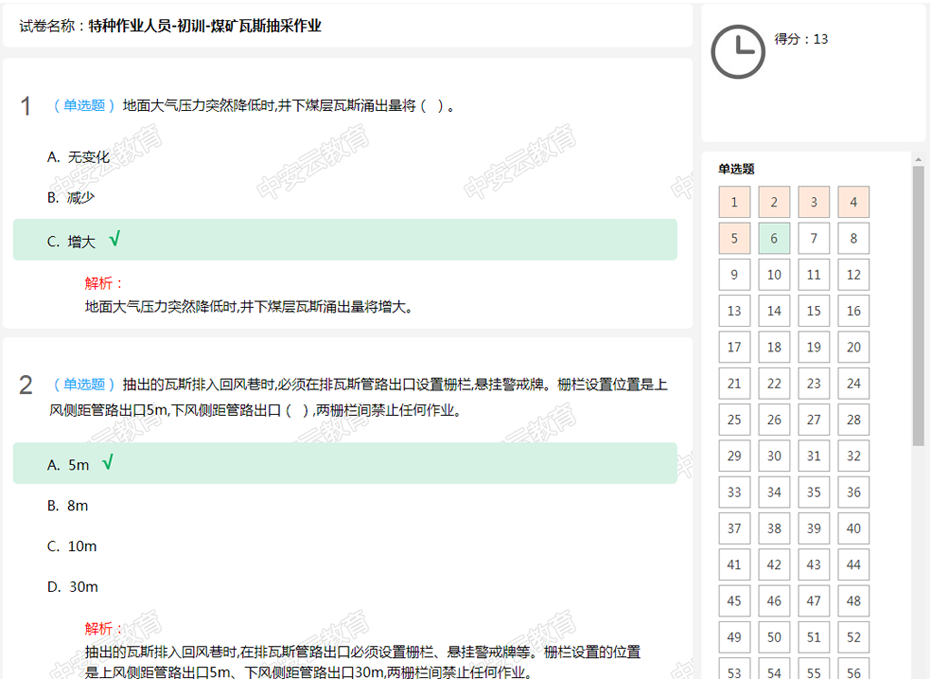Click the question navigator scrollbar thumb
930x699 pixels.
click(x=918, y=306)
